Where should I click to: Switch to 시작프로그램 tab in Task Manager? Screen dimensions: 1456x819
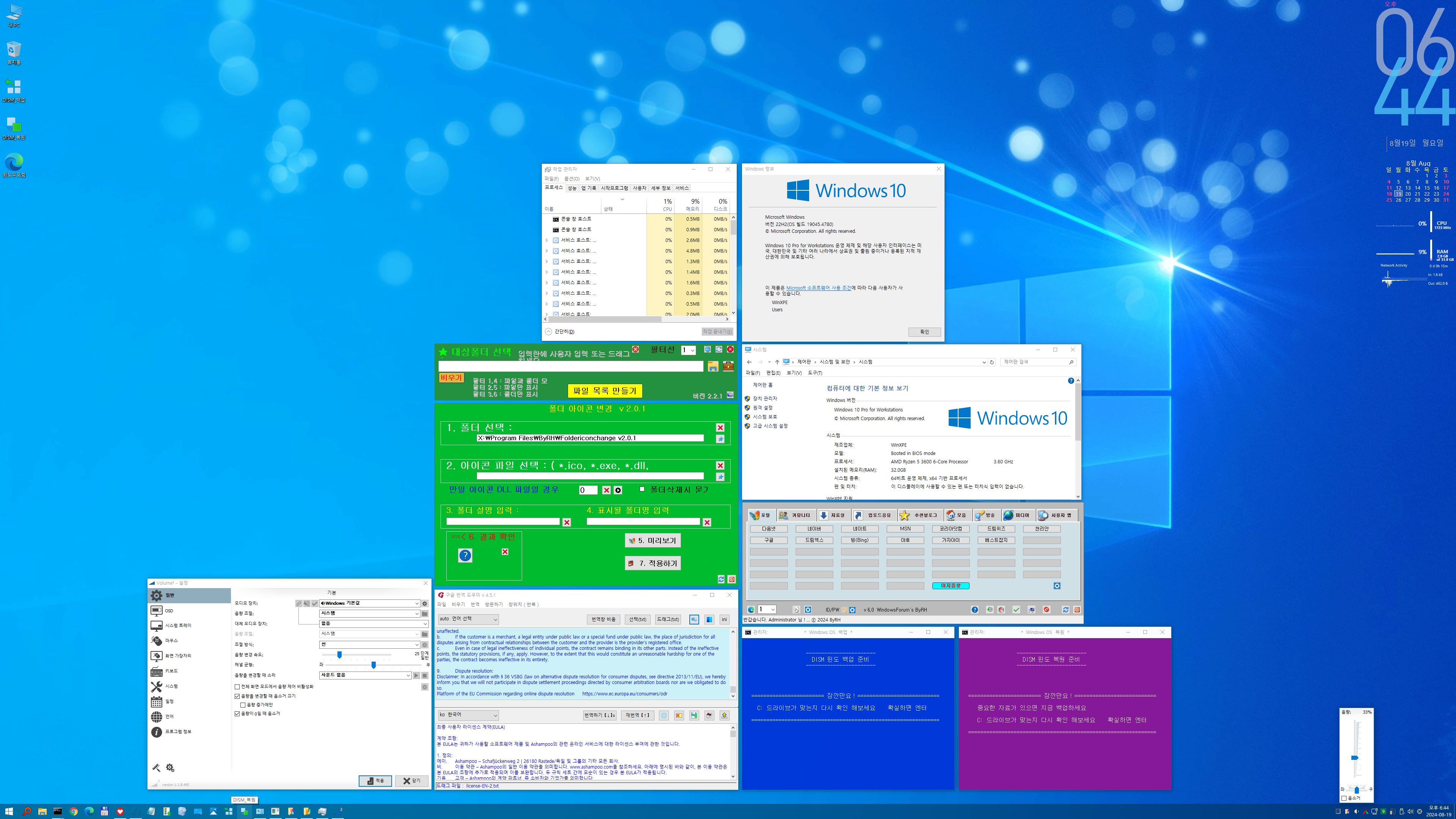[x=614, y=188]
